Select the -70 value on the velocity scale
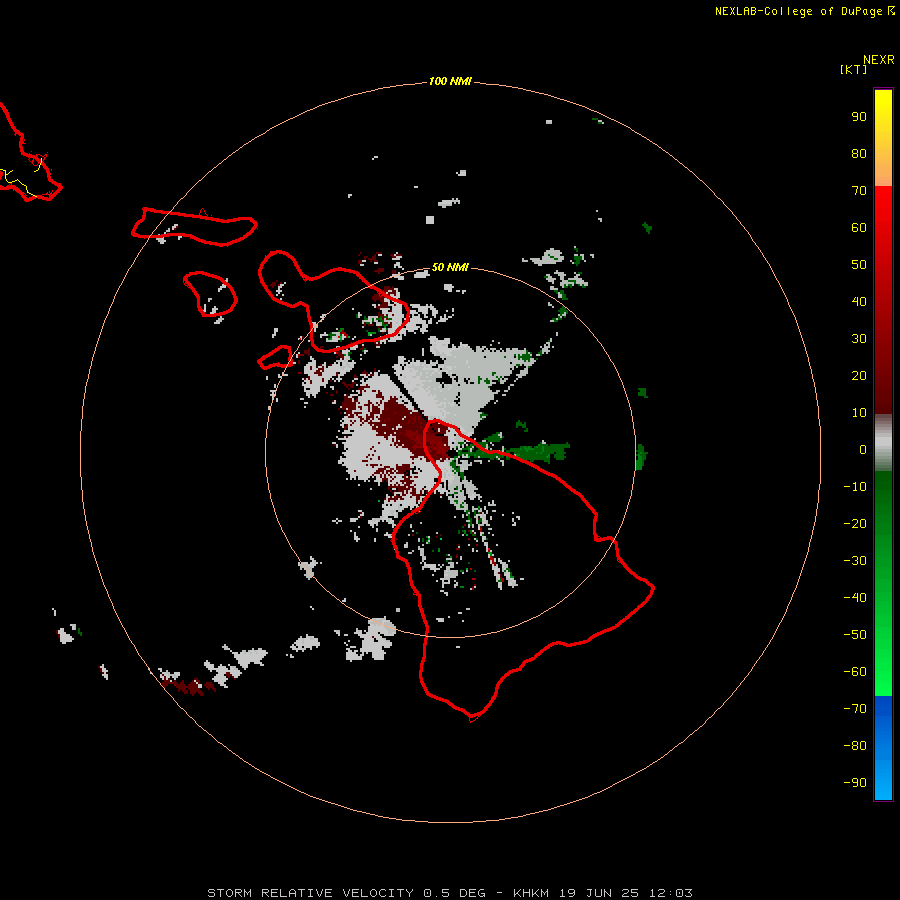 coord(855,709)
